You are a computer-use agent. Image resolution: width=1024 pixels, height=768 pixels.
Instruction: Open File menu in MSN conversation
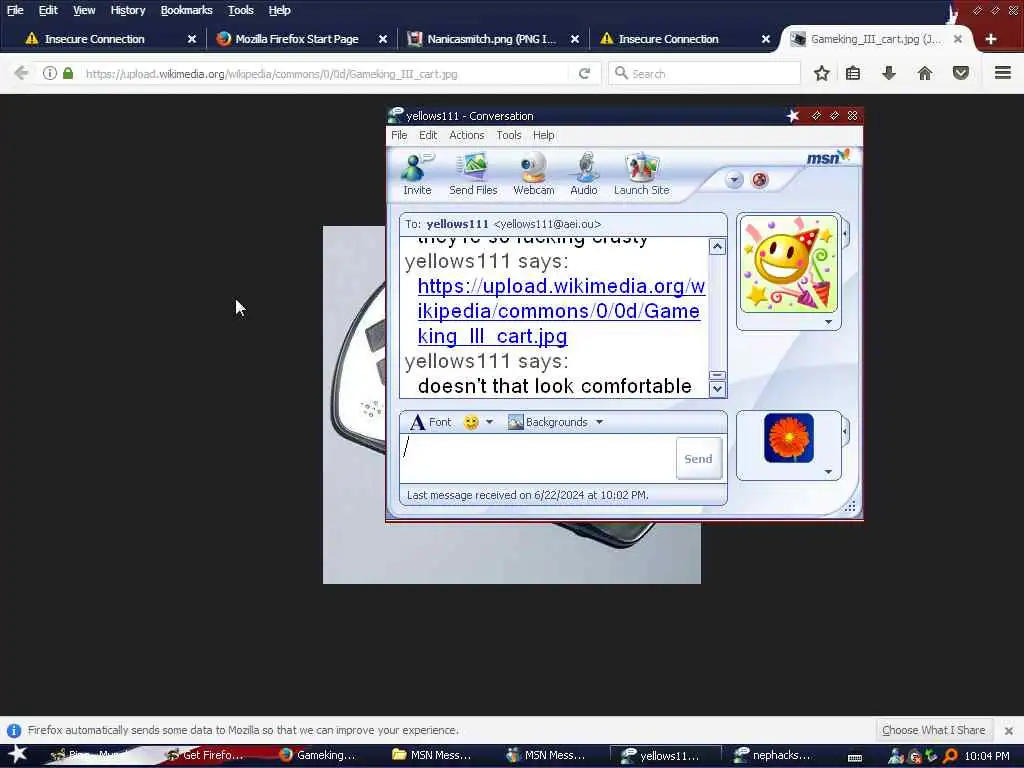coord(399,135)
